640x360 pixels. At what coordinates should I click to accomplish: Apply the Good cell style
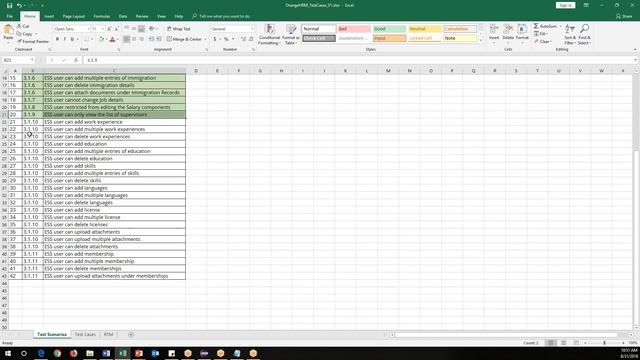(389, 29)
